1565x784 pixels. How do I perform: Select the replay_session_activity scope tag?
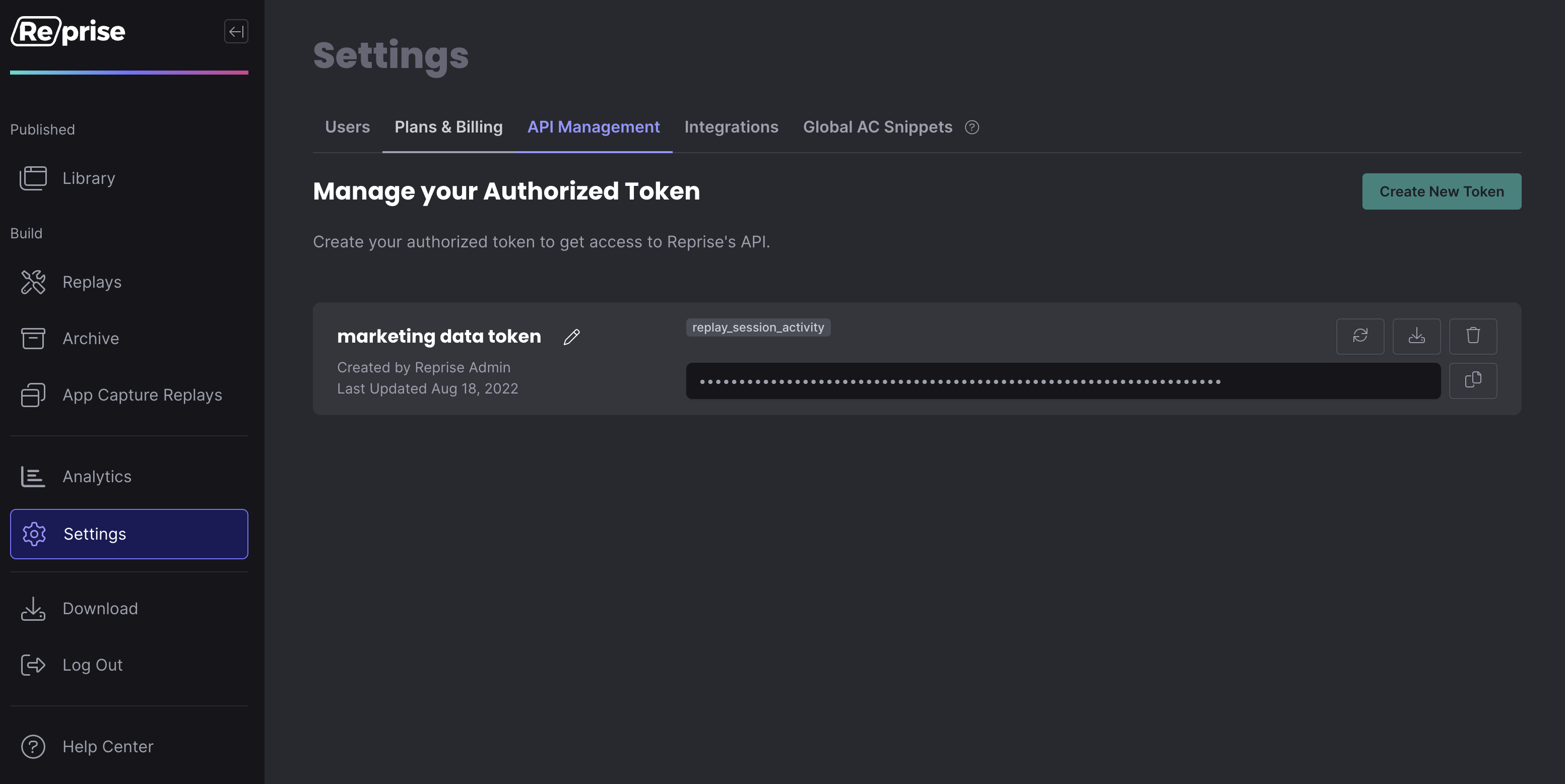758,328
